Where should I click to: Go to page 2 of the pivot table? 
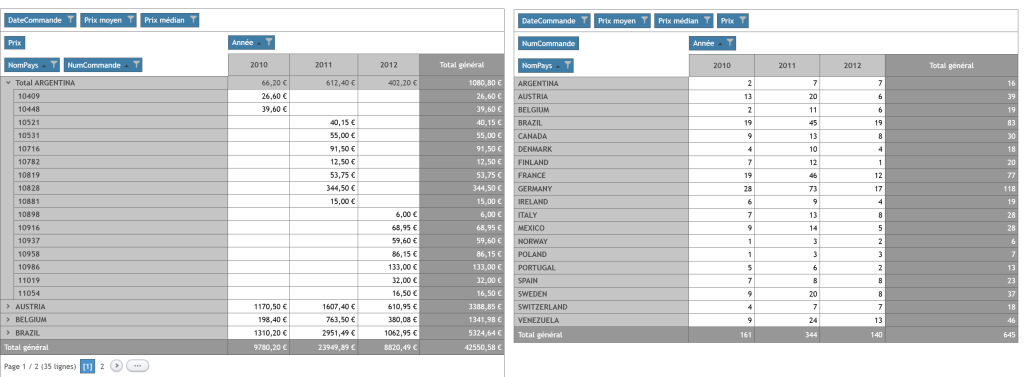(x=103, y=367)
